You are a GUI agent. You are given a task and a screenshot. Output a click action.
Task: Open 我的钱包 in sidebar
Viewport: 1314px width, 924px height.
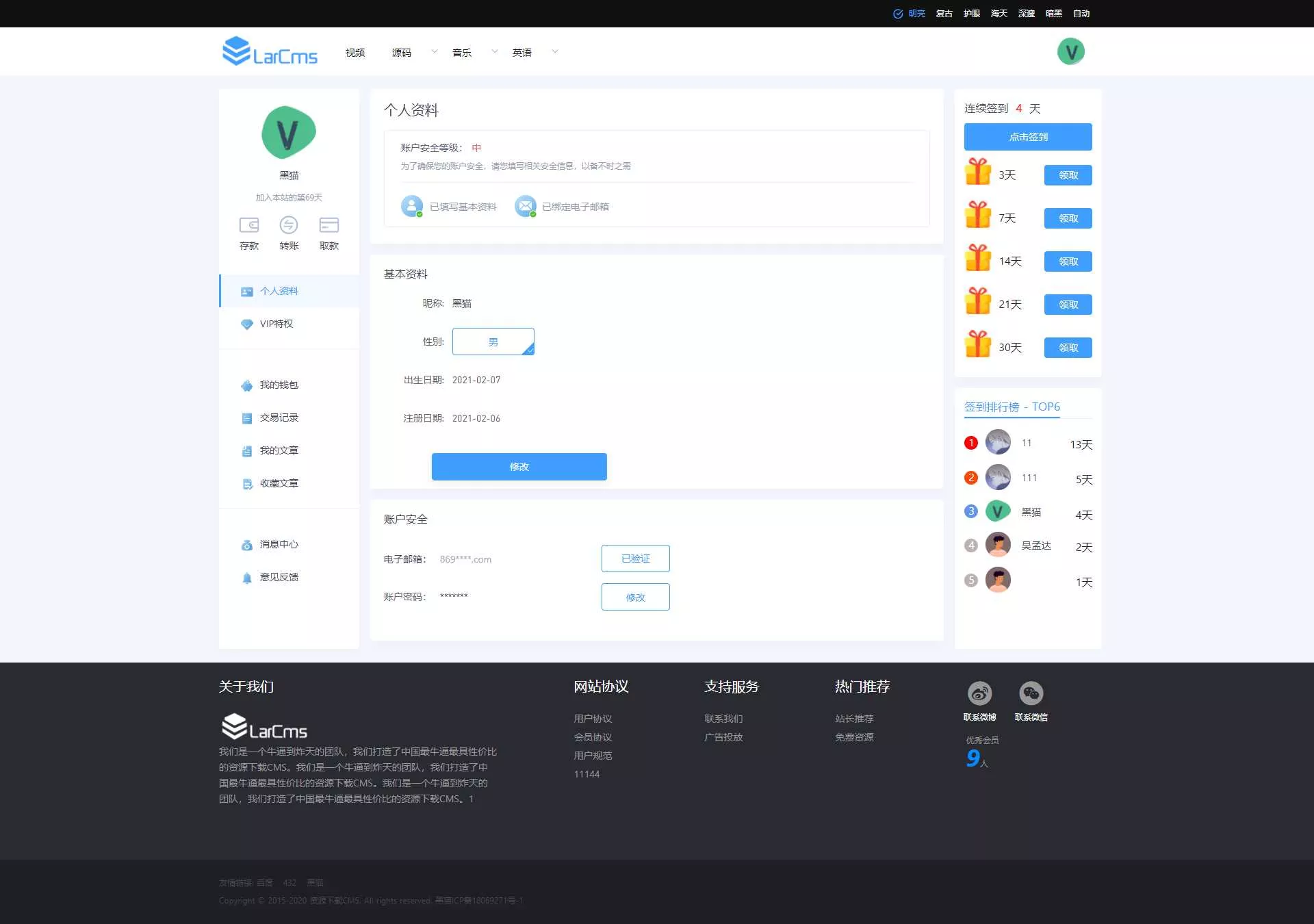(289, 385)
